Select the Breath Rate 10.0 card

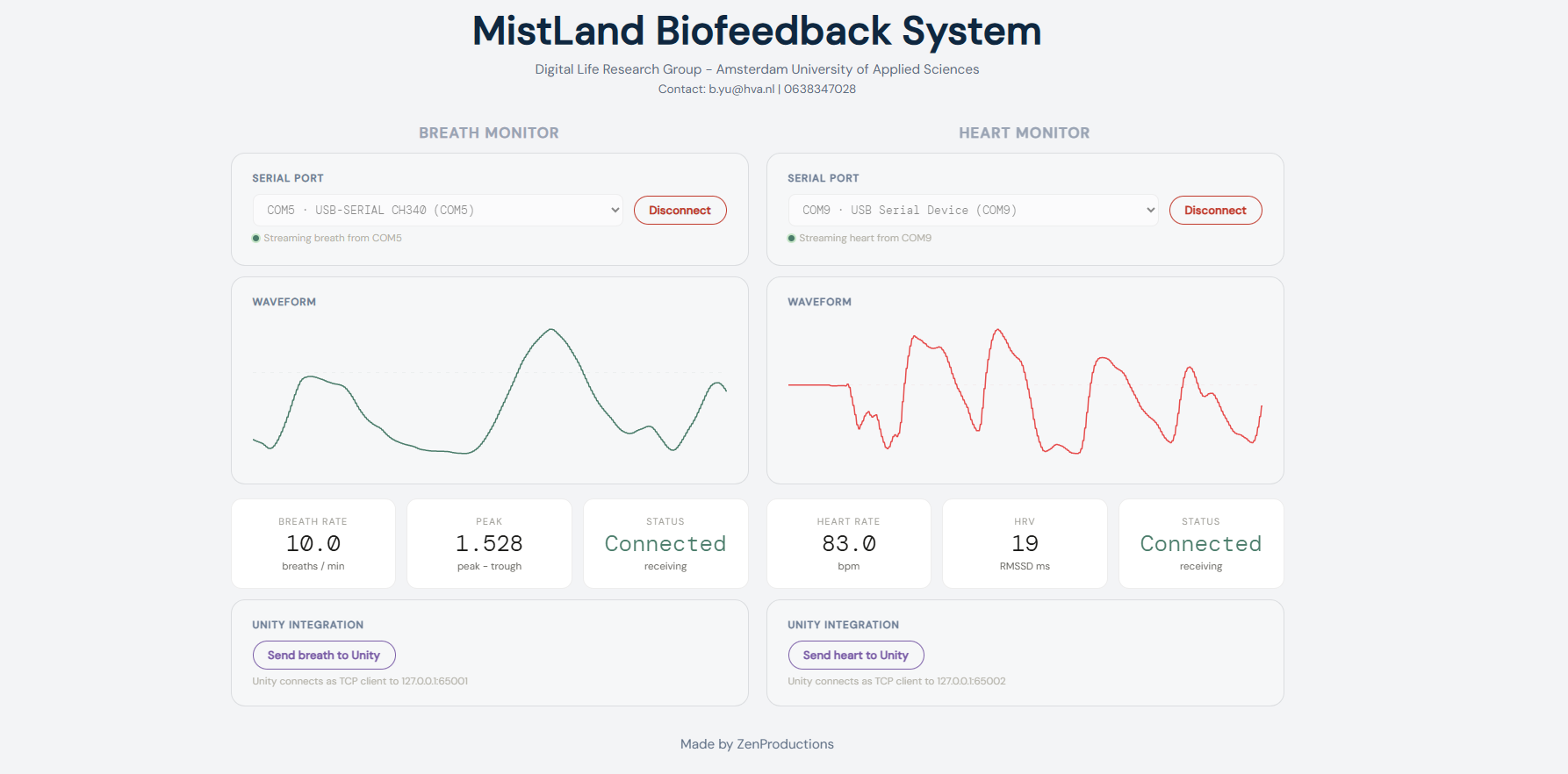coord(313,544)
